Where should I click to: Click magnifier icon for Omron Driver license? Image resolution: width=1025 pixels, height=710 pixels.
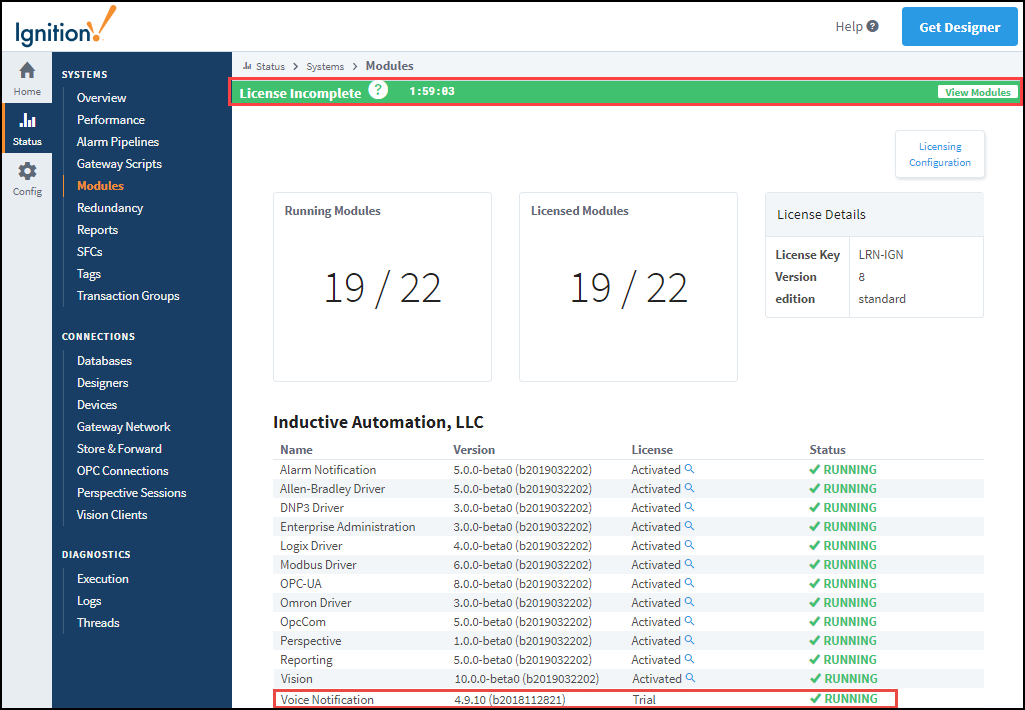tap(689, 601)
